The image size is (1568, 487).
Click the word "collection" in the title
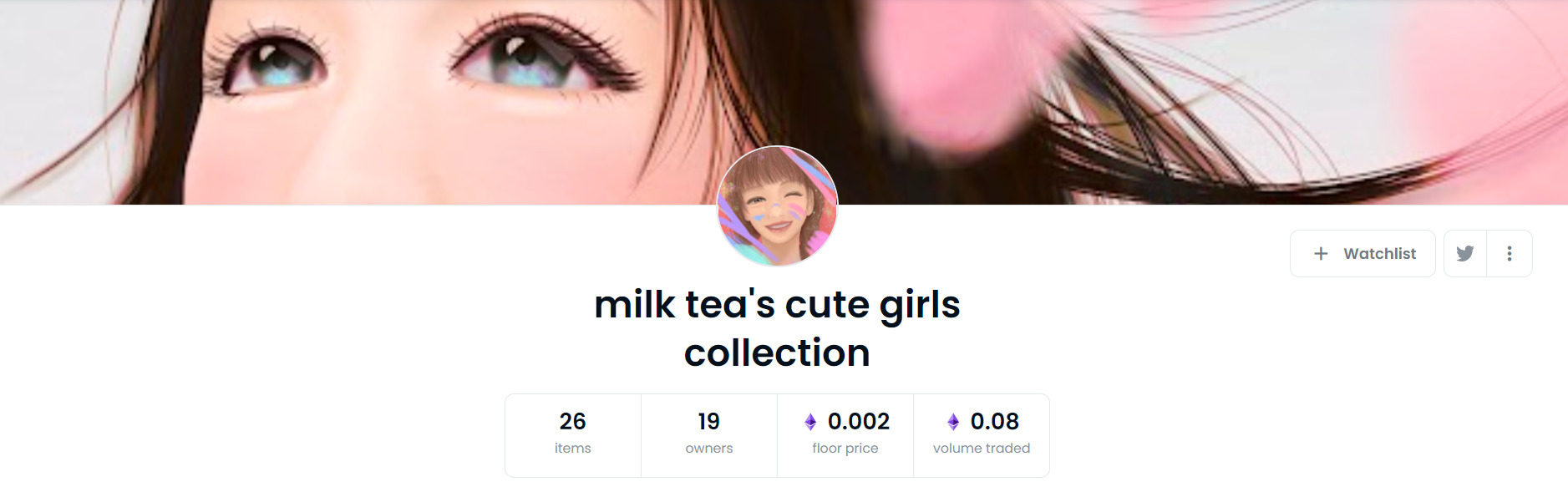point(777,353)
